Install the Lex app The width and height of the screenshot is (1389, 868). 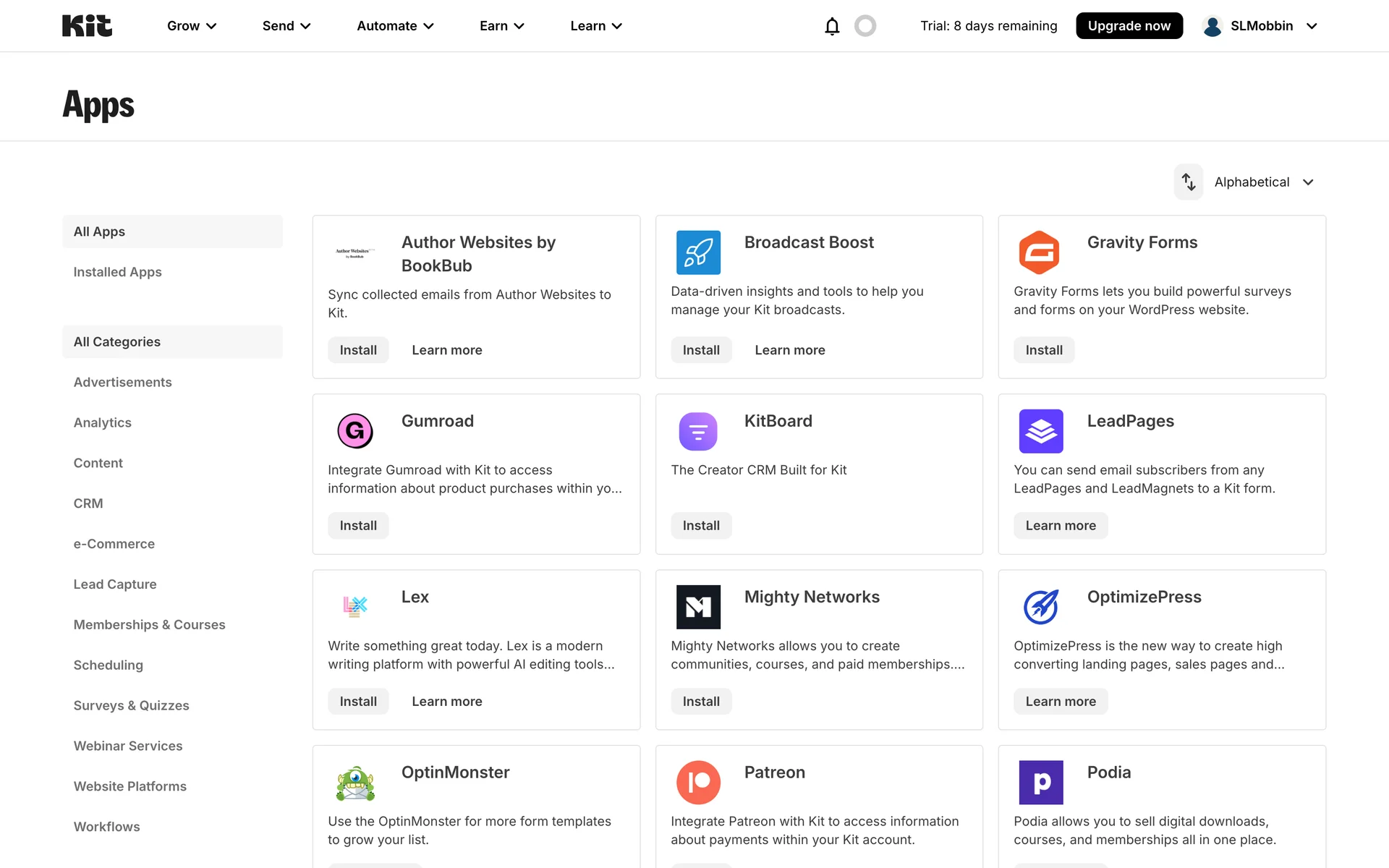click(358, 702)
